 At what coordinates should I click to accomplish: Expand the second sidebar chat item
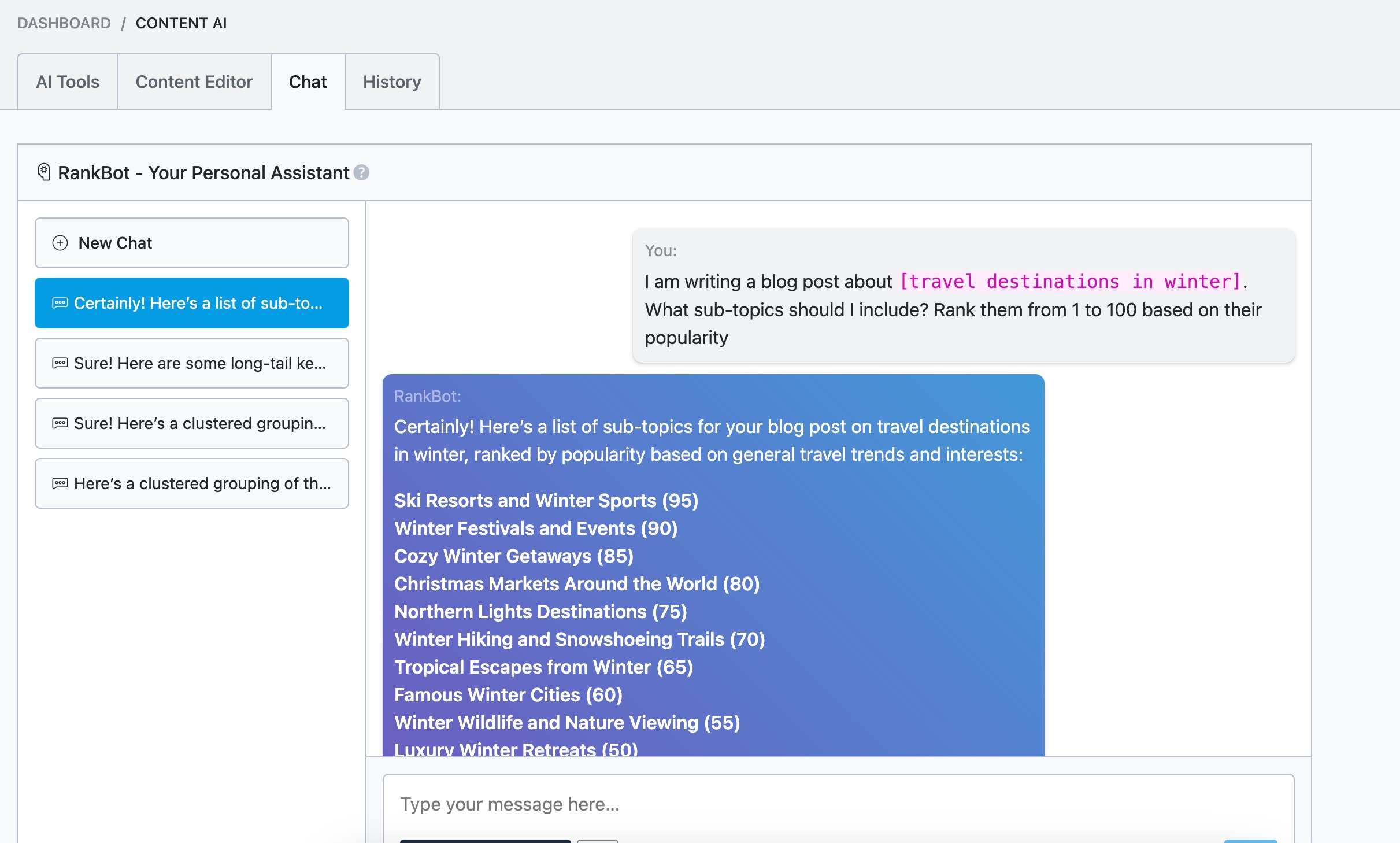[x=192, y=363]
